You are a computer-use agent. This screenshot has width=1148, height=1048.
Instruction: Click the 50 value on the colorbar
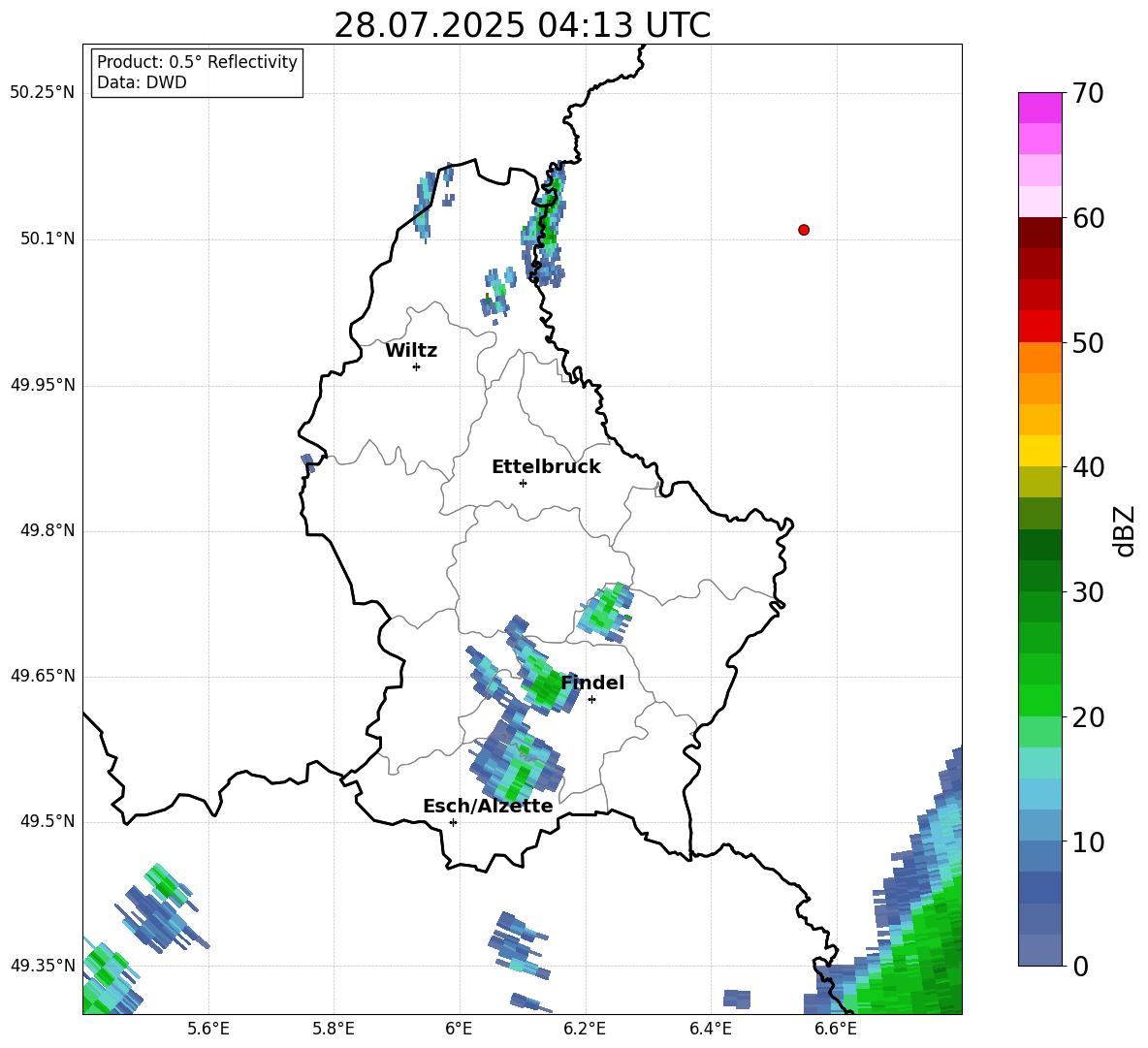[1088, 342]
